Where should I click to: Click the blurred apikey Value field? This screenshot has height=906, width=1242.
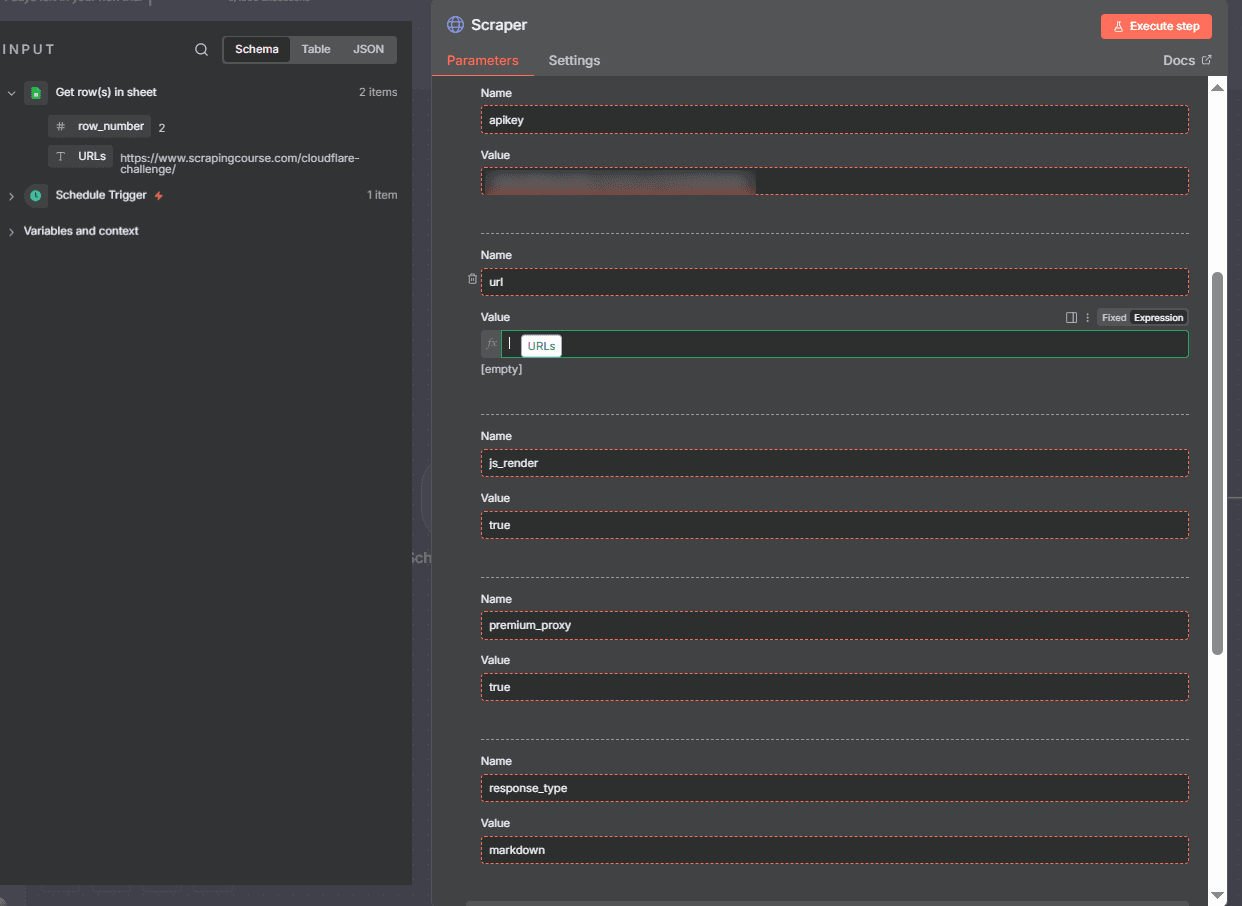[x=835, y=181]
